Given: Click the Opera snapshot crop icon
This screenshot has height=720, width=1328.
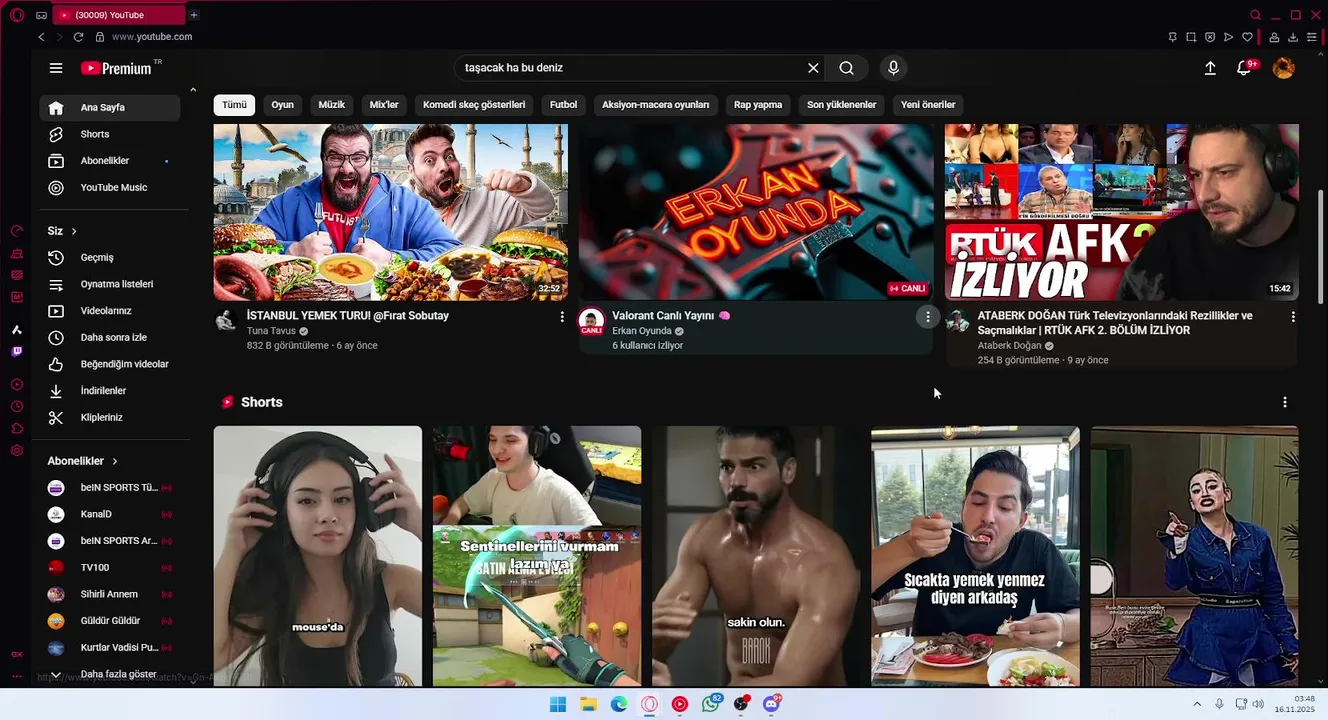Looking at the screenshot, I should (1191, 37).
